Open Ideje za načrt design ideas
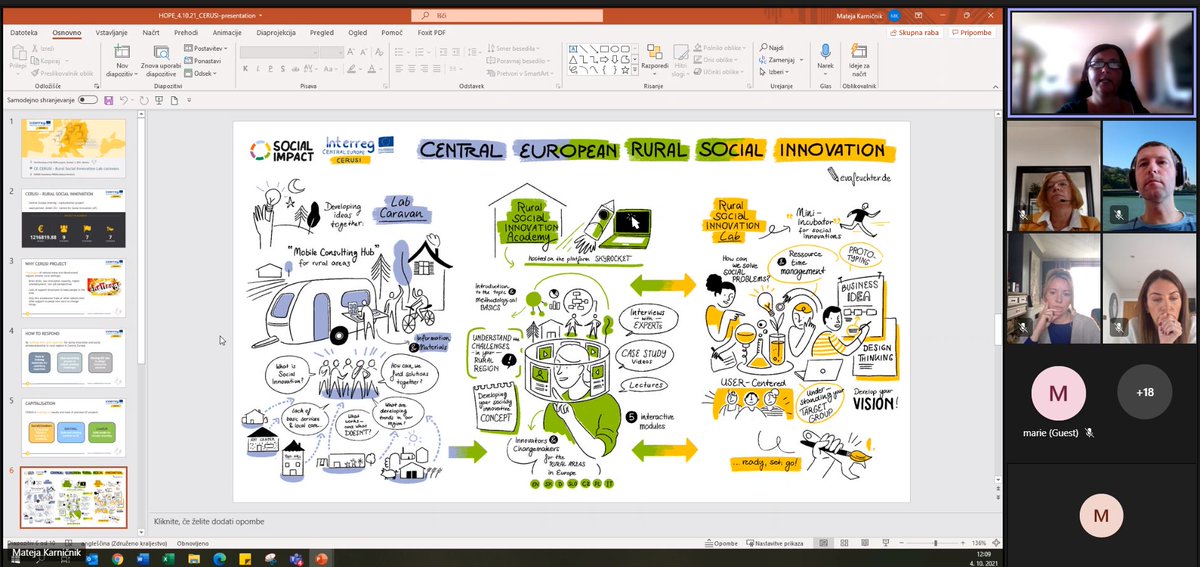The width and height of the screenshot is (1200, 567). 859,58
